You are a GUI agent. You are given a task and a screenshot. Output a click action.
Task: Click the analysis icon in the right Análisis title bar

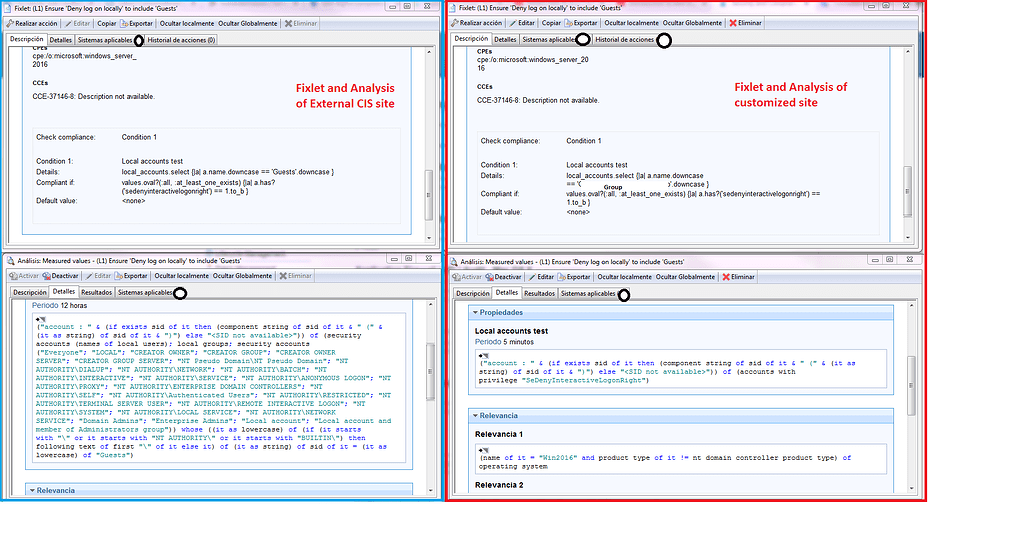click(x=453, y=261)
